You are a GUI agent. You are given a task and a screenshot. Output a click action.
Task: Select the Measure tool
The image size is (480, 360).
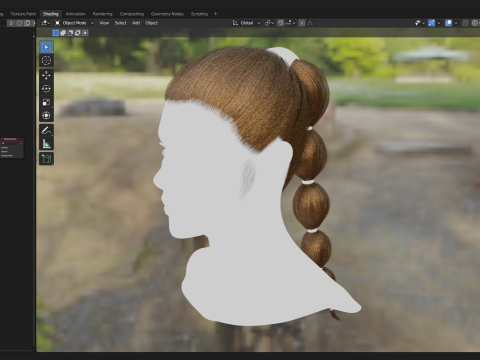coord(46,144)
